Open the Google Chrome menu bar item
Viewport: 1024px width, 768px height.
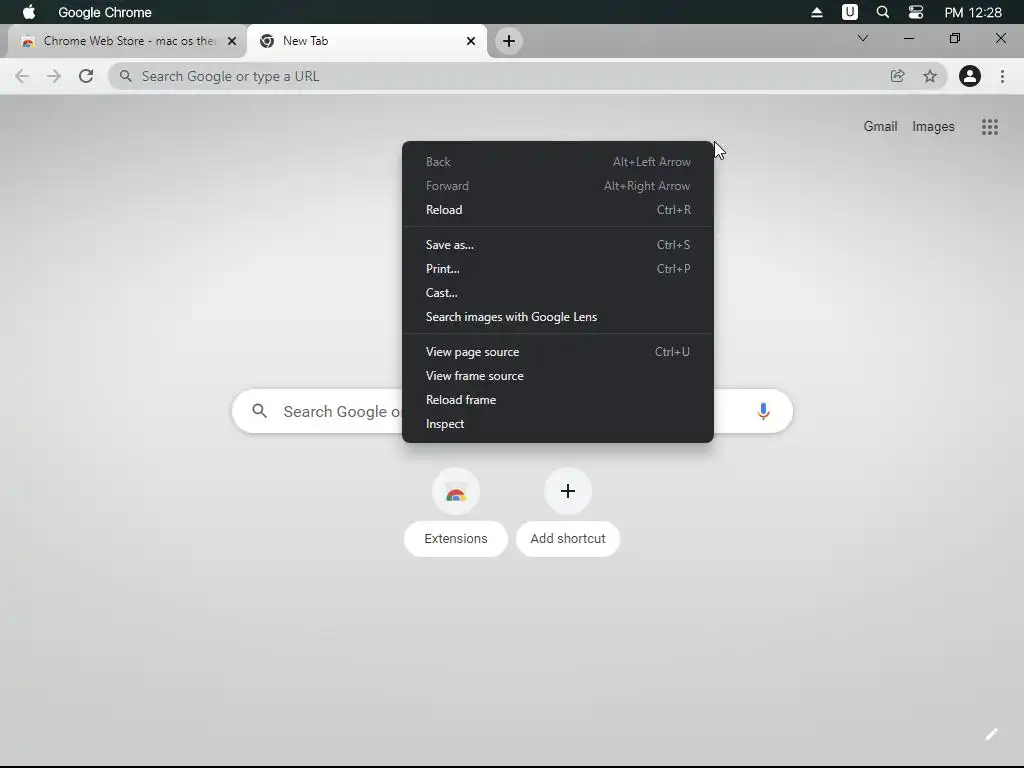click(104, 12)
